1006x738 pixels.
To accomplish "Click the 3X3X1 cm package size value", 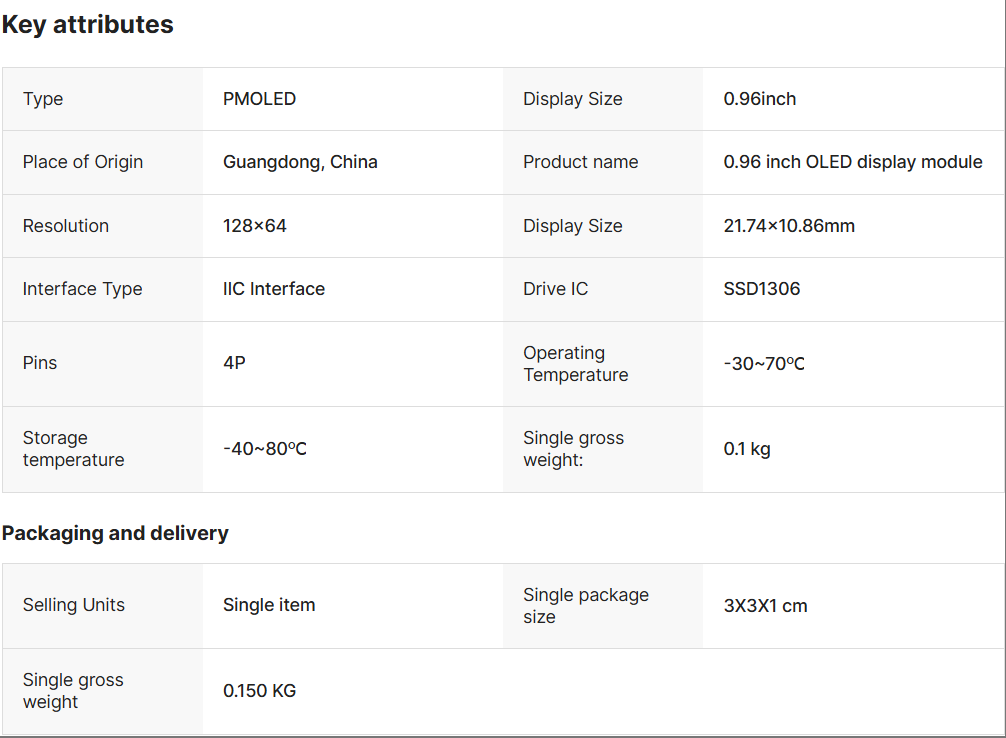I will click(x=765, y=605).
